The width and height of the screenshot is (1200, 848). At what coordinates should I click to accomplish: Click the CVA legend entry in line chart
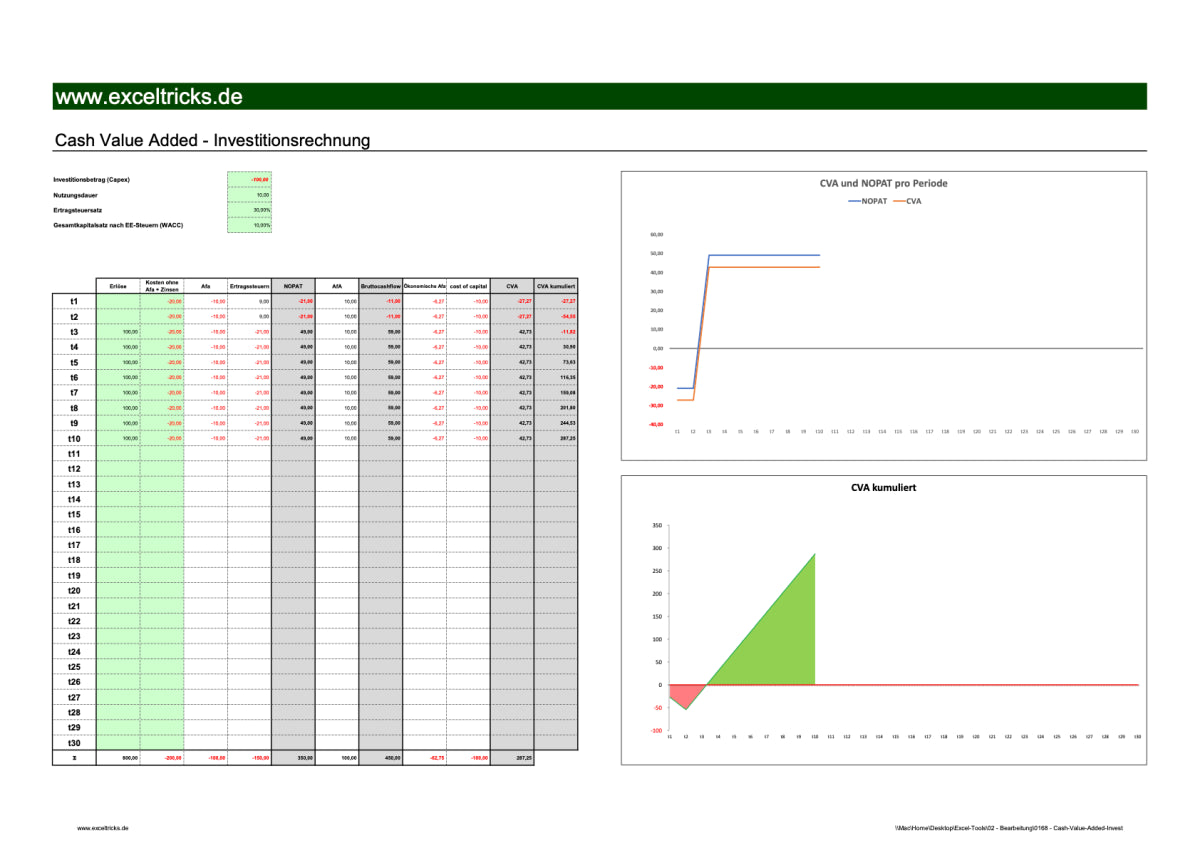[x=908, y=200]
